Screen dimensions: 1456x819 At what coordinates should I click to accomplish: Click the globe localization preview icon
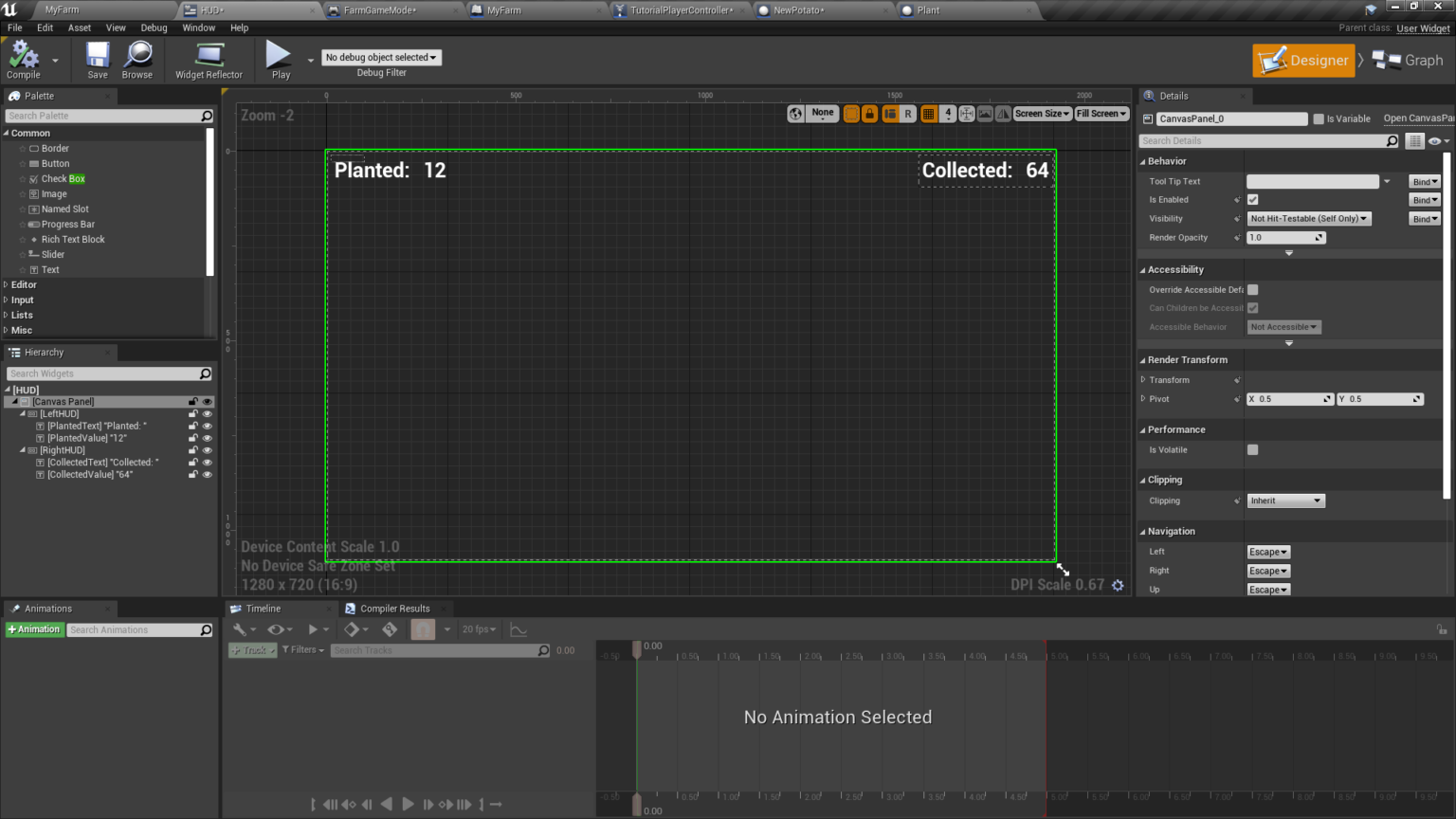coord(794,113)
